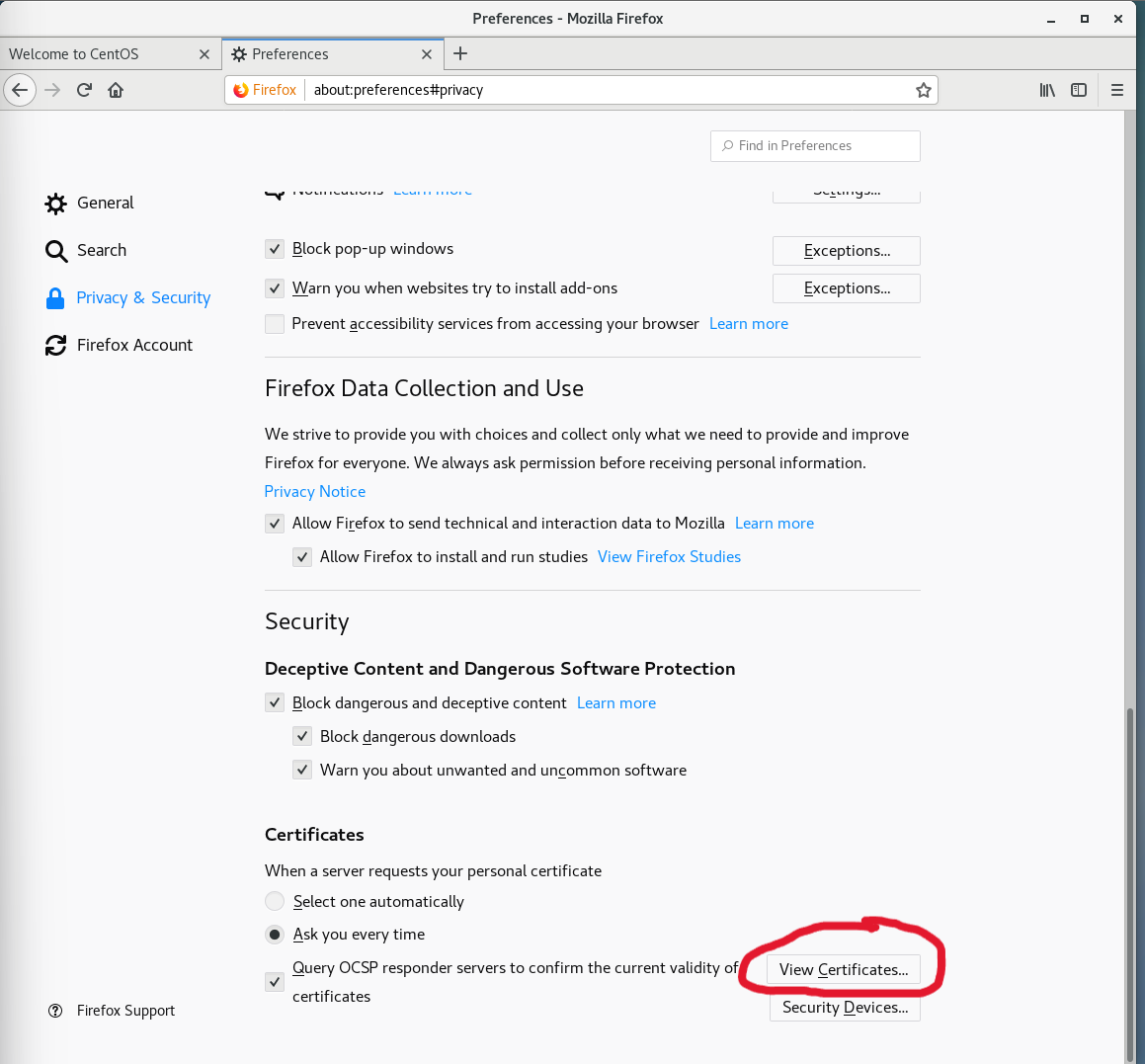
Task: Open the Library view icon
Action: [1047, 90]
